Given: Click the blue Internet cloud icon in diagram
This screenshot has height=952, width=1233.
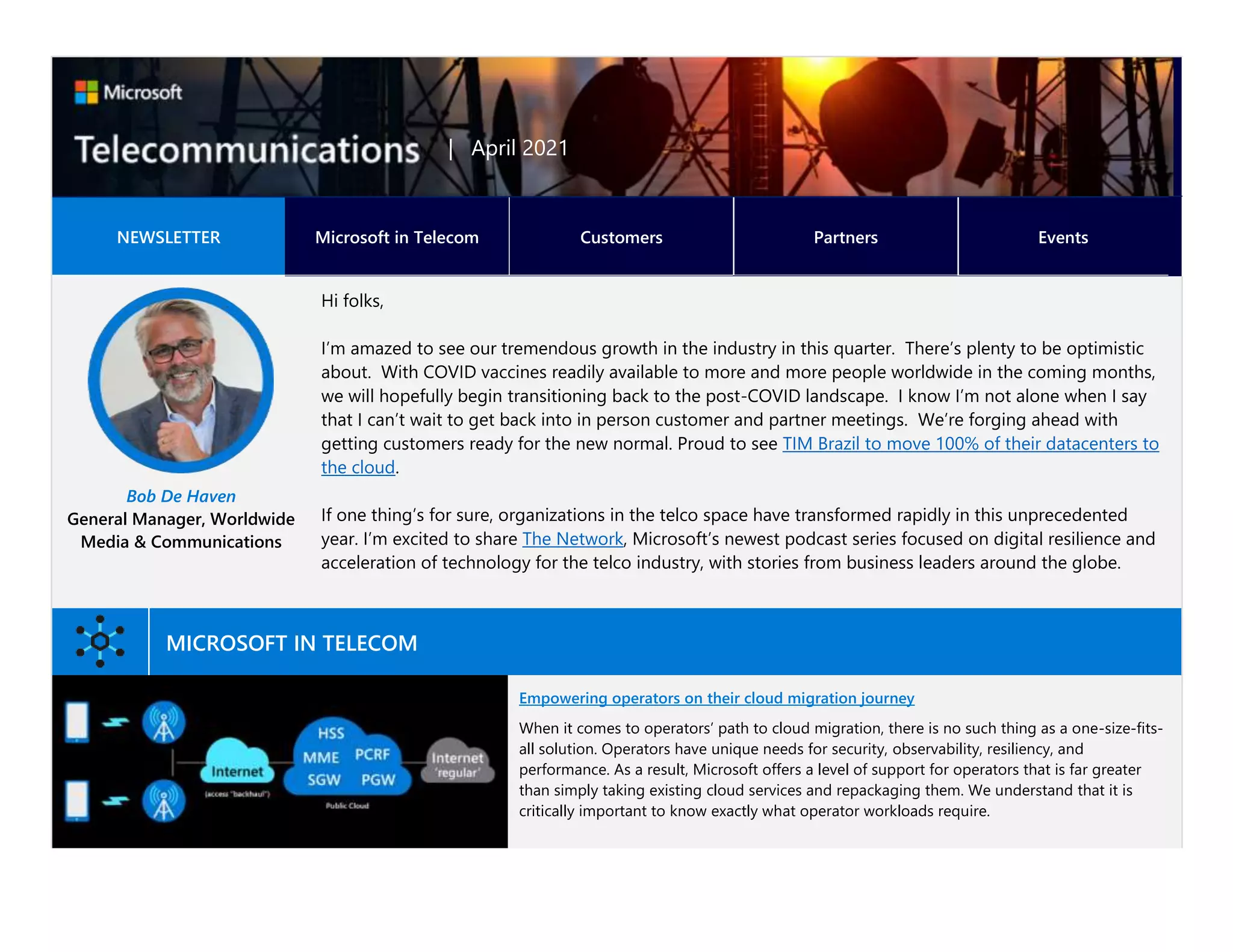Looking at the screenshot, I should click(237, 762).
